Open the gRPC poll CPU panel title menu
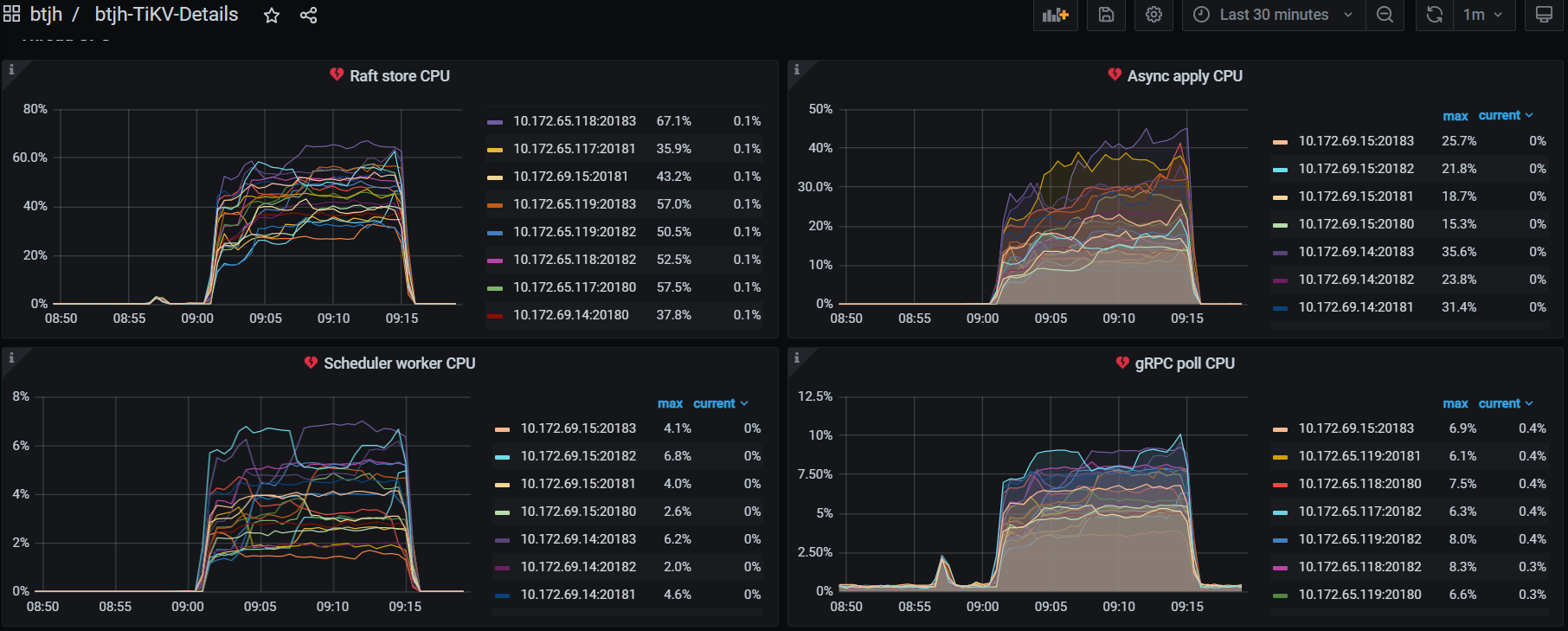This screenshot has width=1568, height=631. click(1184, 364)
